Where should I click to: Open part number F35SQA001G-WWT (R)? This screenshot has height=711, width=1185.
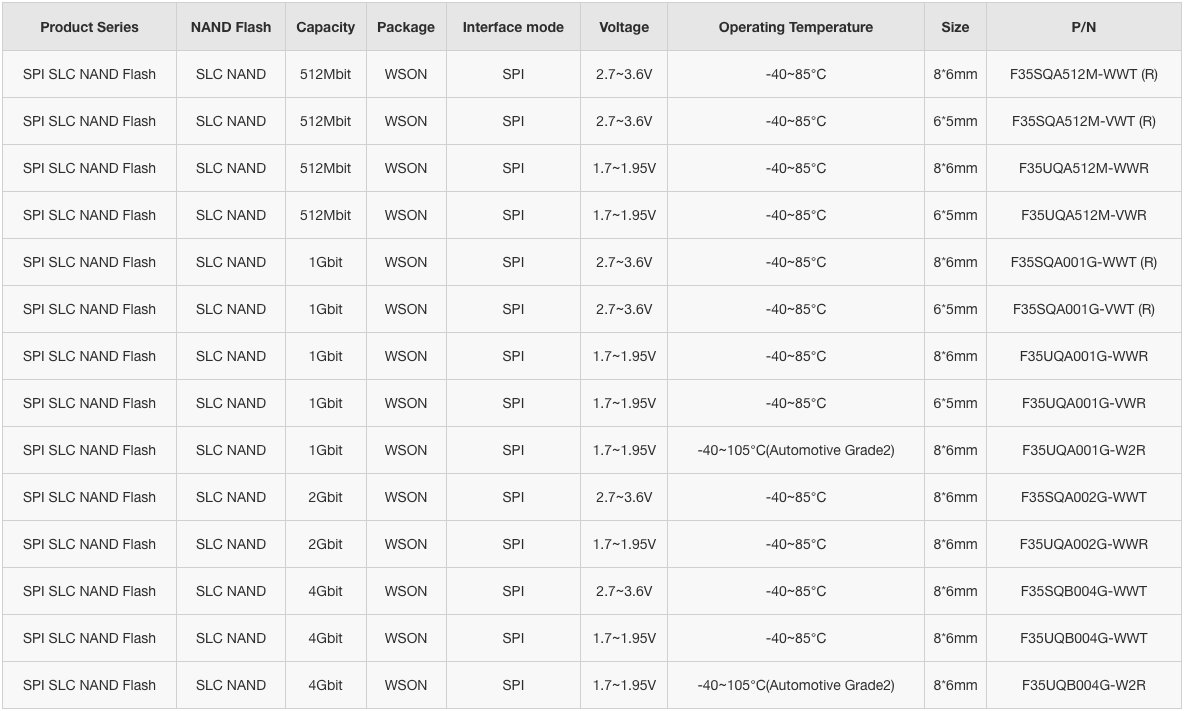click(1083, 262)
